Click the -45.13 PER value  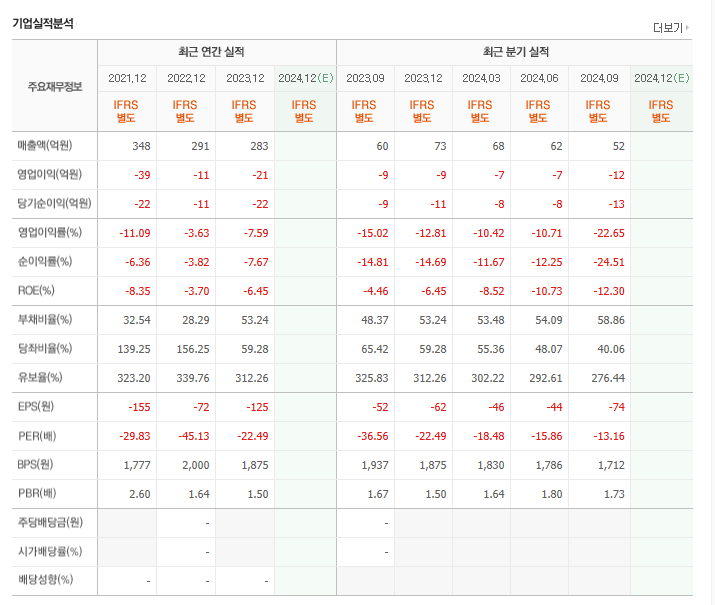click(x=194, y=436)
